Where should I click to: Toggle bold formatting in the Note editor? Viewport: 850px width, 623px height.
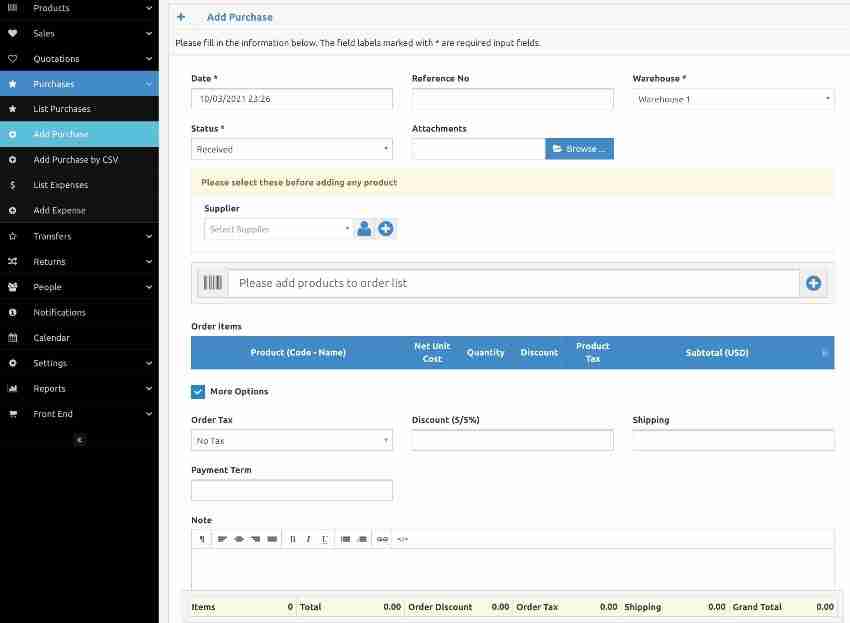click(x=292, y=539)
